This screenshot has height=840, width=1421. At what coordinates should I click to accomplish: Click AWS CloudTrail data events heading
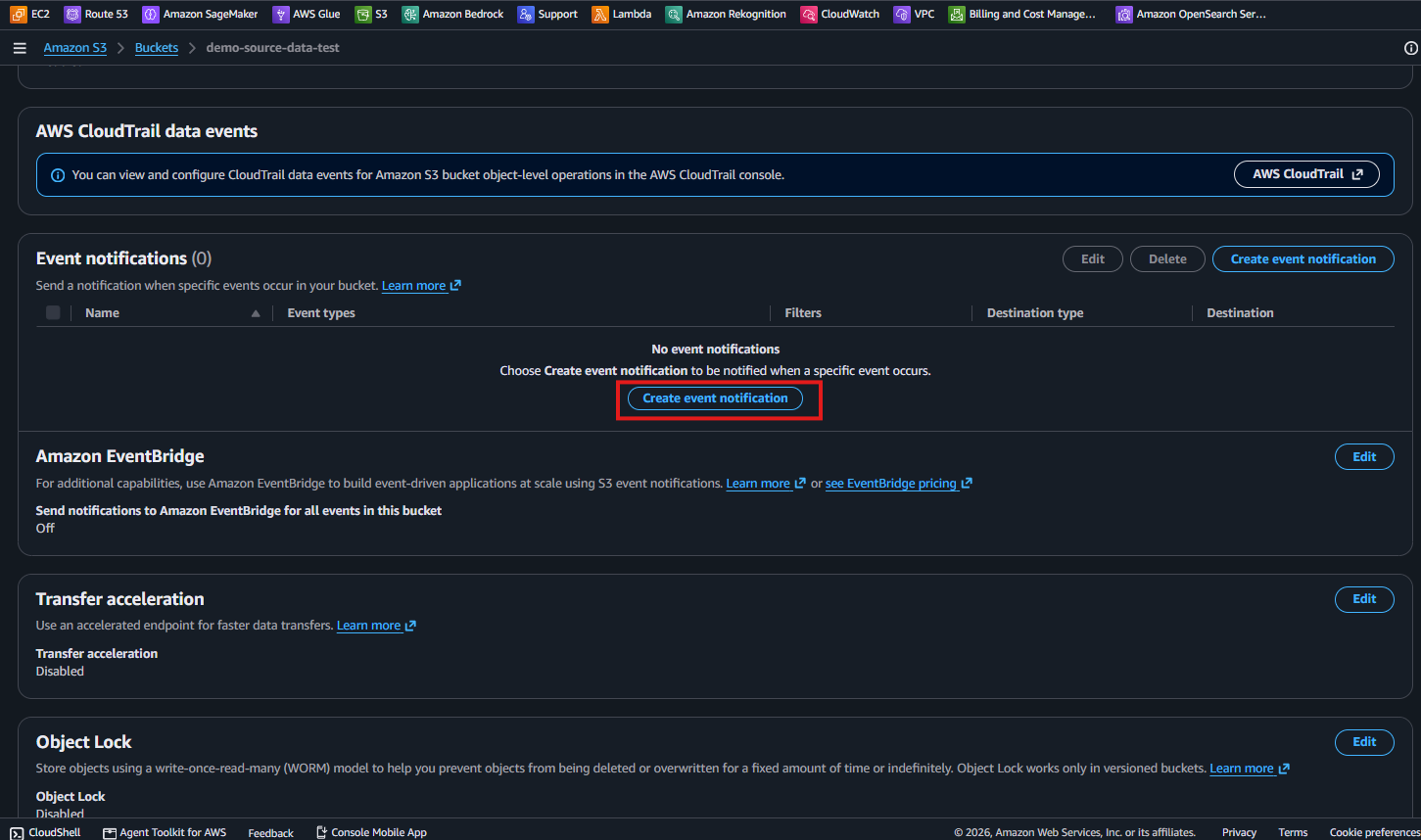click(x=147, y=131)
